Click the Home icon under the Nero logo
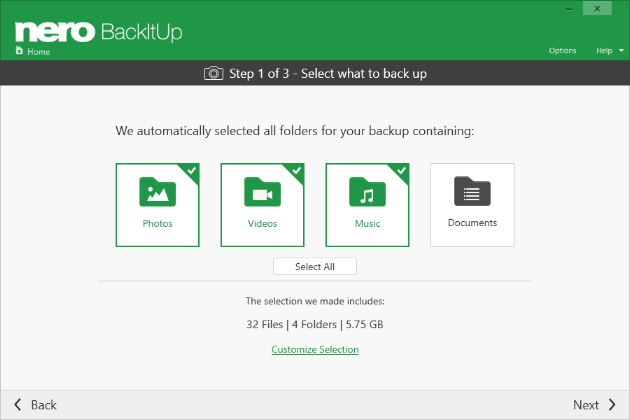This screenshot has height=420, width=630. (x=19, y=51)
